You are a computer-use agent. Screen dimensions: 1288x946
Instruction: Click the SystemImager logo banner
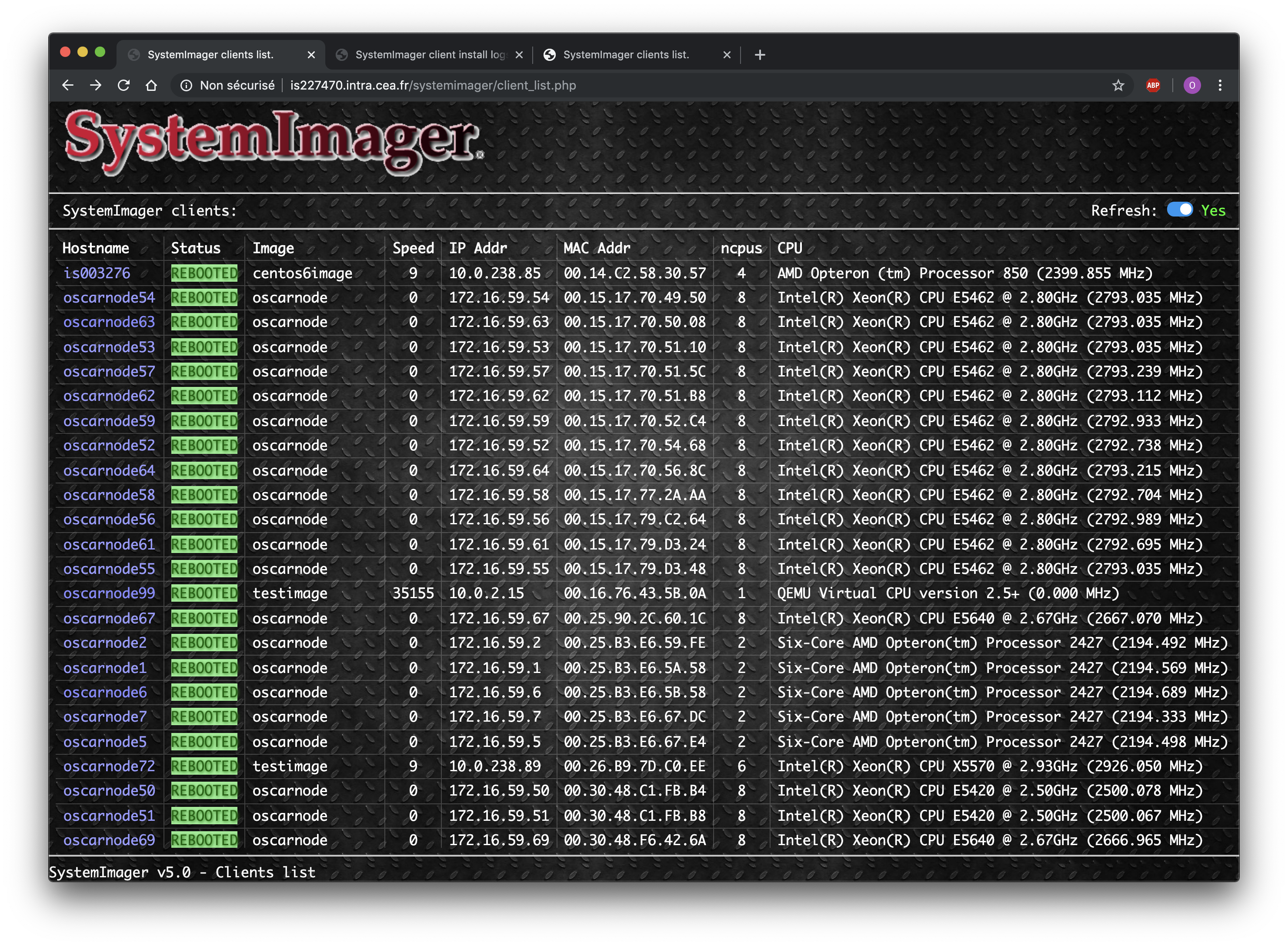tap(274, 142)
